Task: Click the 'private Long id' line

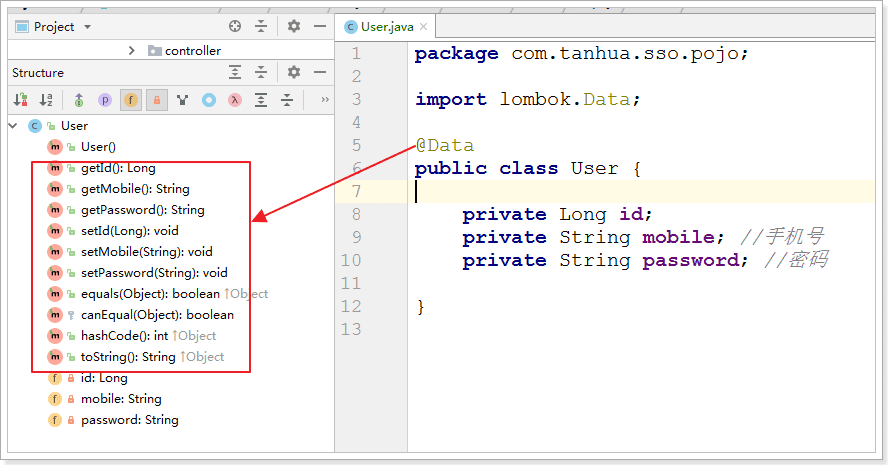Action: [x=557, y=215]
